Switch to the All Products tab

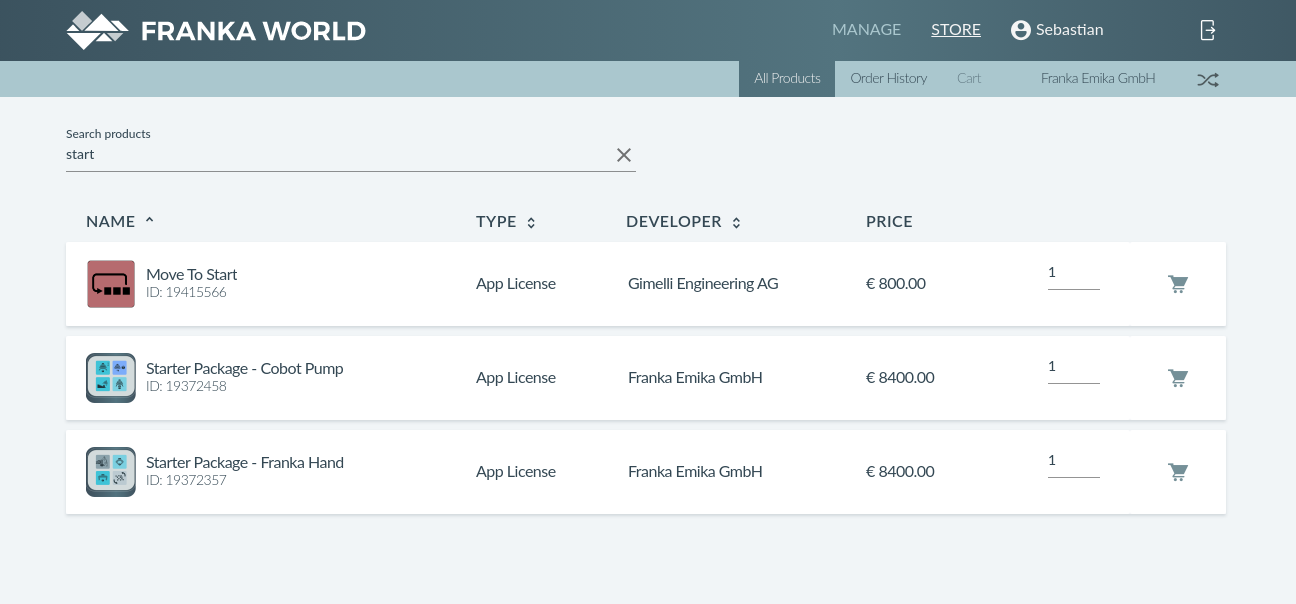tap(787, 79)
